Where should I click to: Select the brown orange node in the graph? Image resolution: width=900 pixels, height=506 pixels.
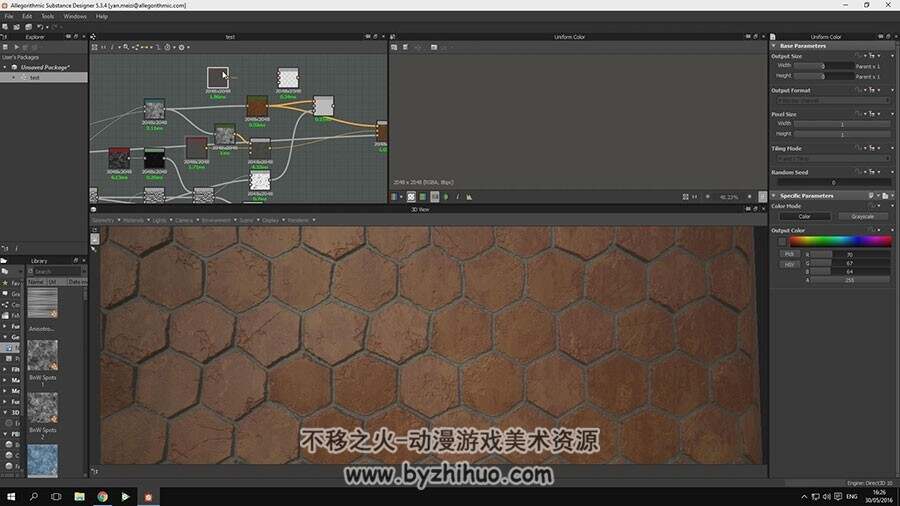pos(257,106)
